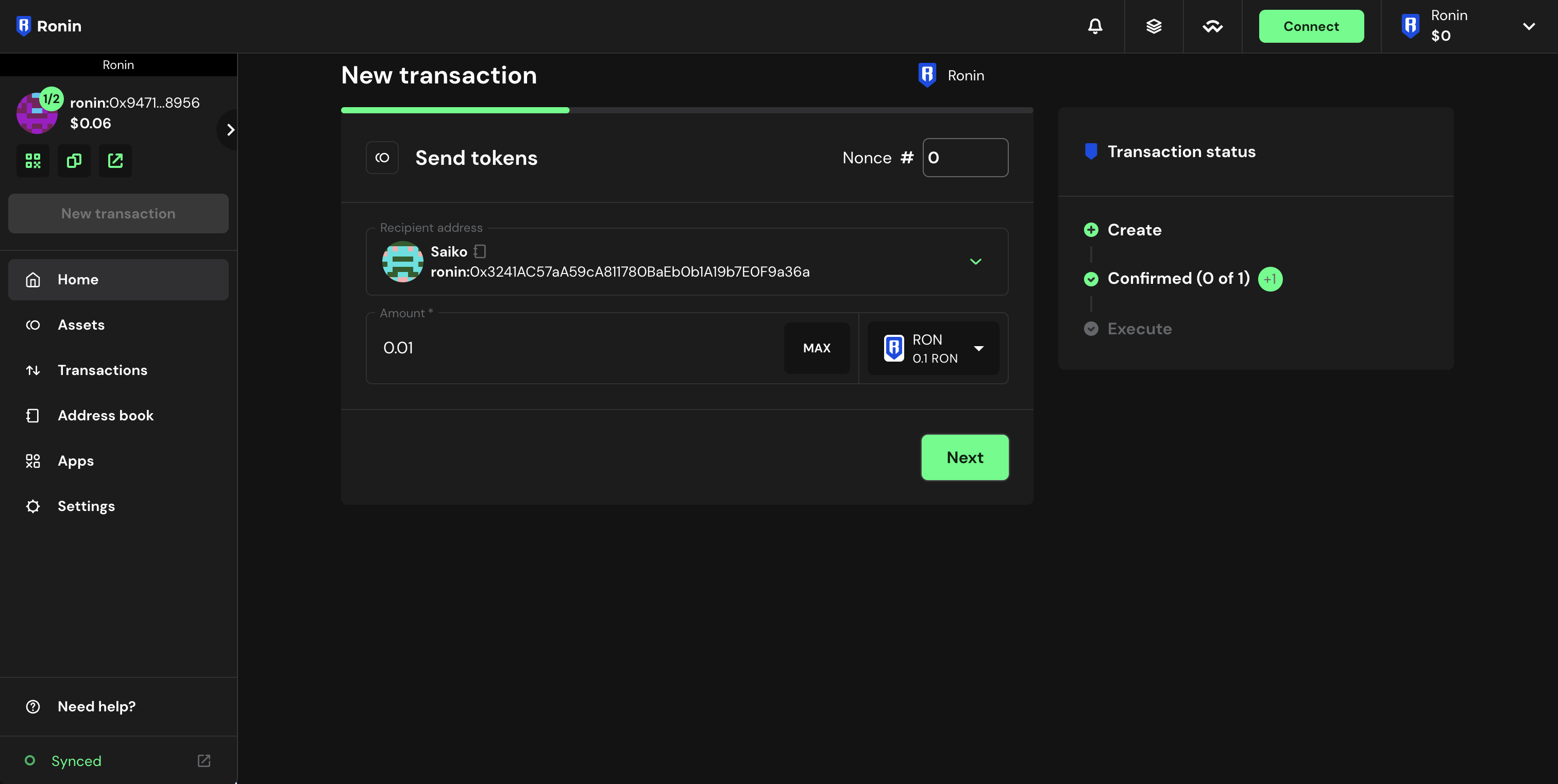Click the Next button

[x=964, y=457]
